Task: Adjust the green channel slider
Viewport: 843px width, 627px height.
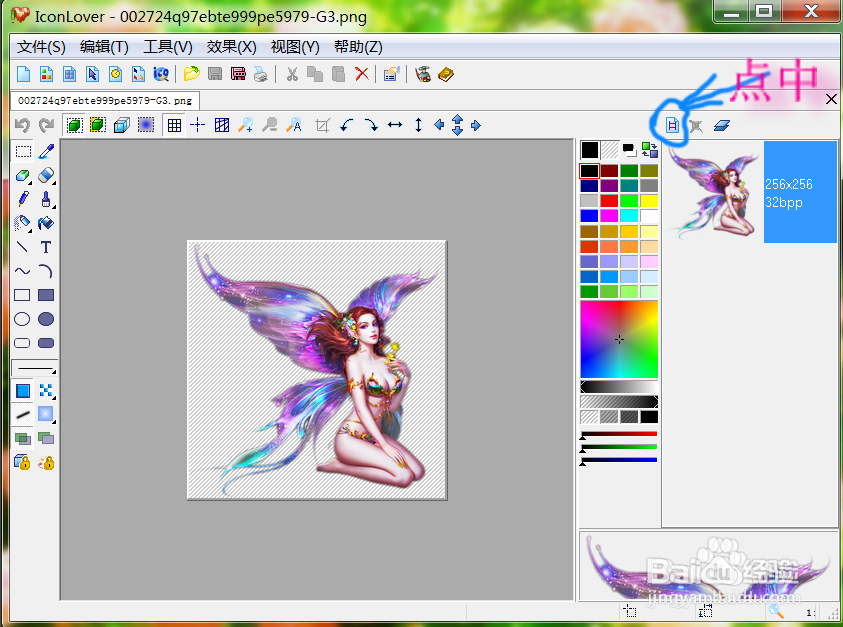Action: coord(619,447)
